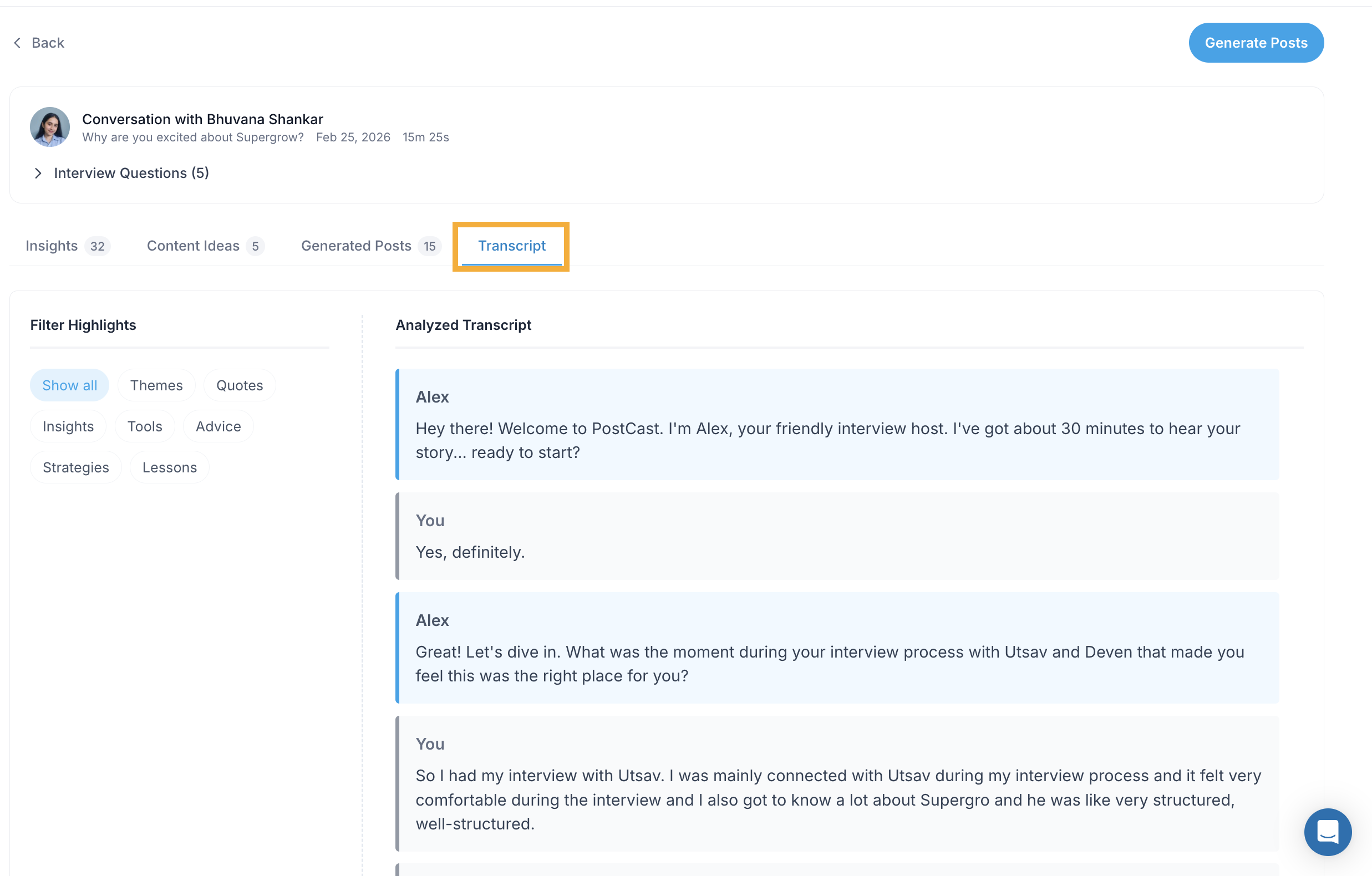1372x876 pixels.
Task: Enable the Strategies highlight filter
Action: [76, 467]
